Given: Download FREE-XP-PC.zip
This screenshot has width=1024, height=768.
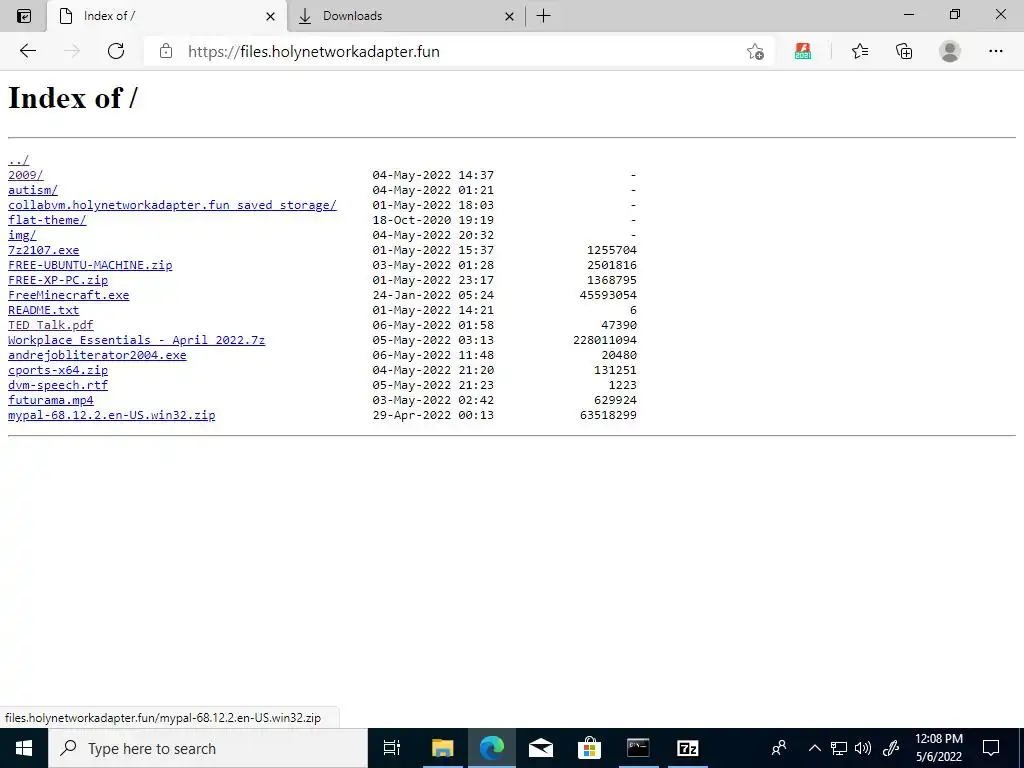Looking at the screenshot, I should click(x=58, y=280).
